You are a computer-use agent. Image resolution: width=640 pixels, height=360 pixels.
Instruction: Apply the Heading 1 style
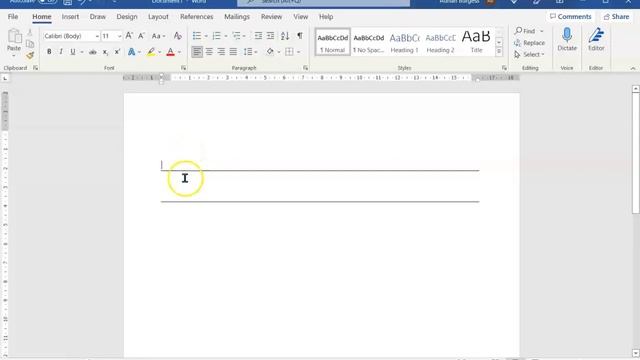click(x=404, y=42)
